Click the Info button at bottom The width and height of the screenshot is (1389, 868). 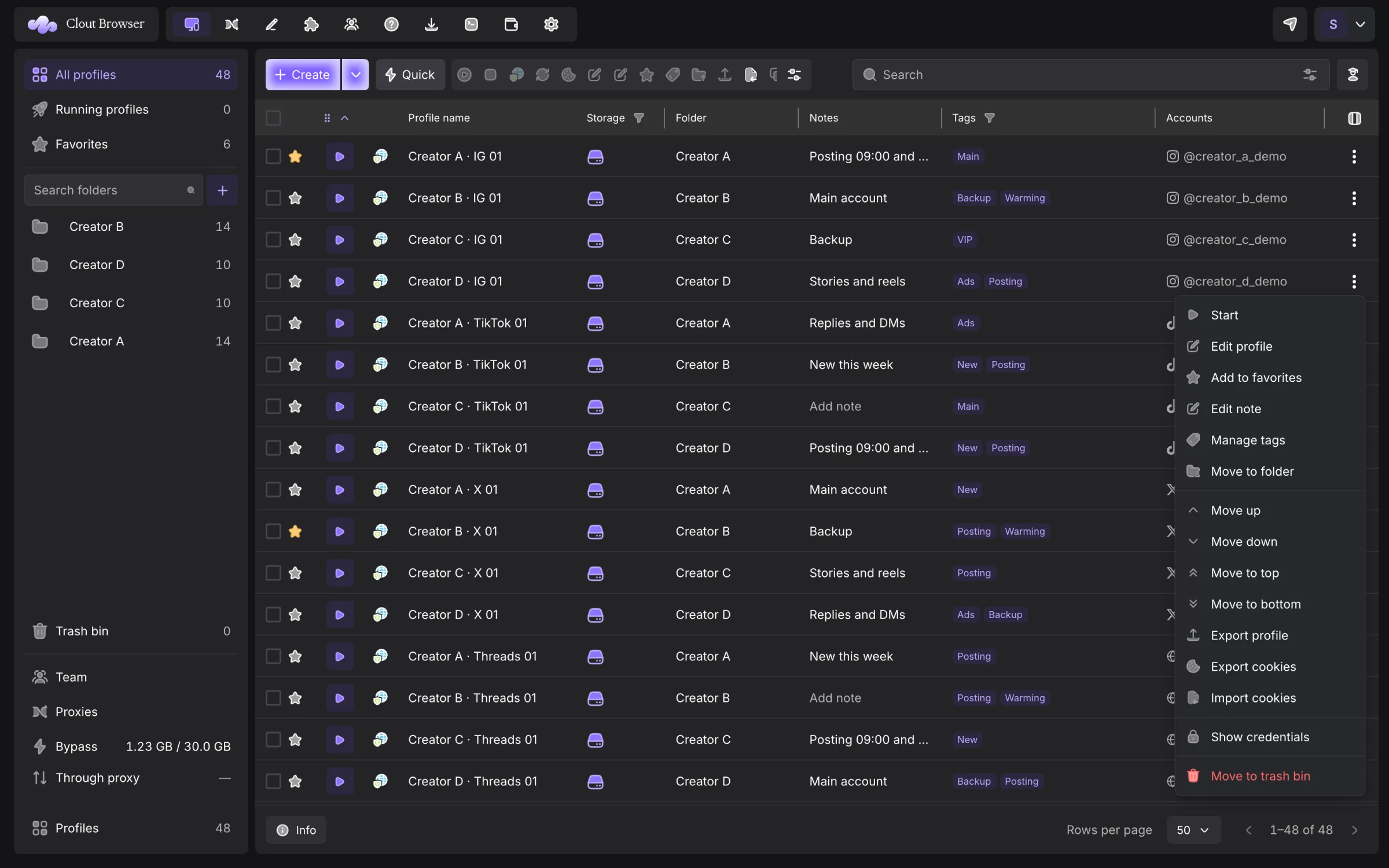296,830
